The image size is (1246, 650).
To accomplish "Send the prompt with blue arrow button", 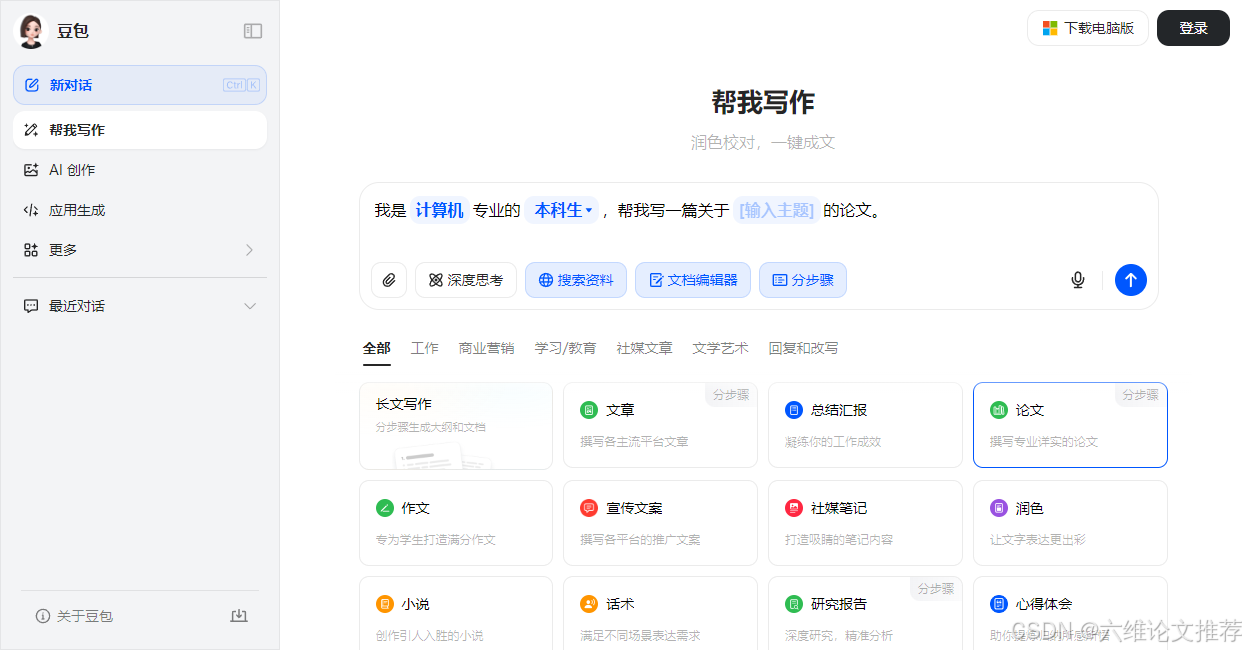I will click(1131, 280).
